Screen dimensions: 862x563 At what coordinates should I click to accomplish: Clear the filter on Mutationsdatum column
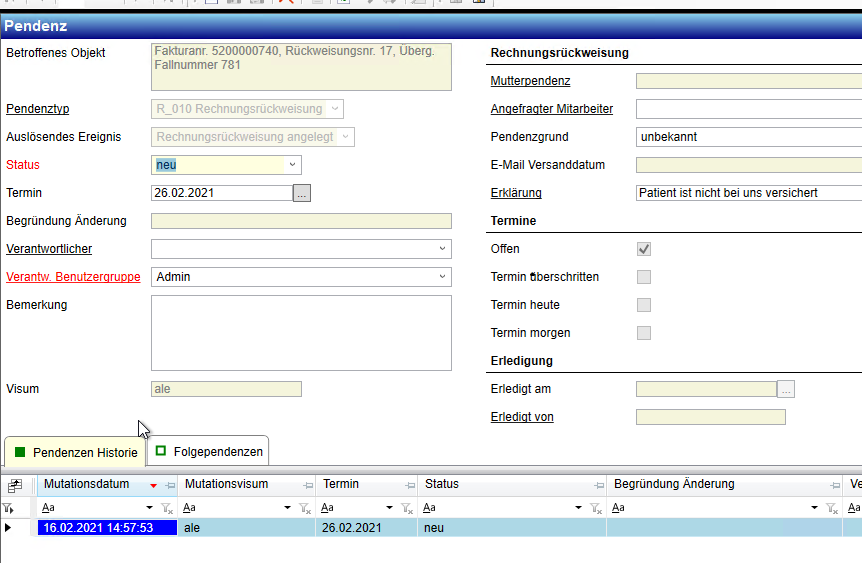[167, 508]
